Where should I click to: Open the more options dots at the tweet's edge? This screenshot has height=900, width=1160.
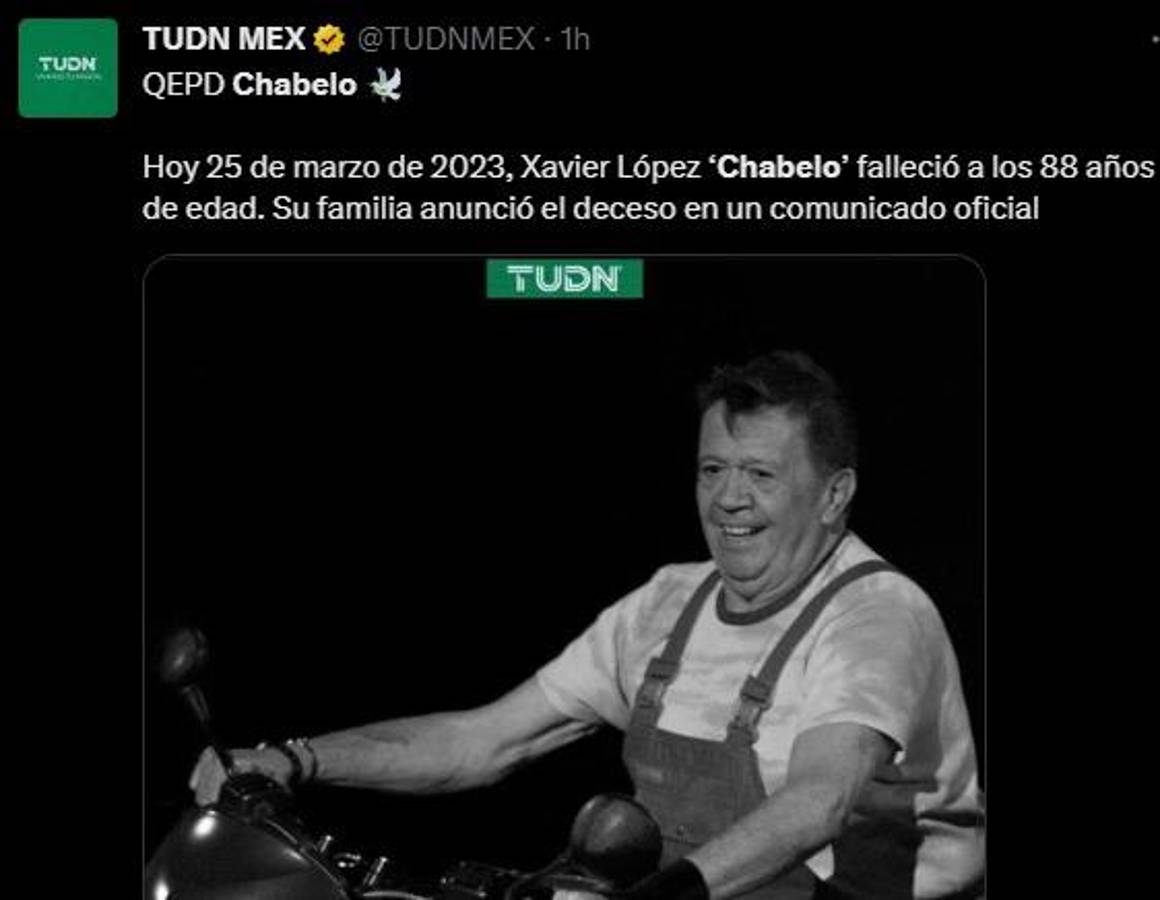pyautogui.click(x=1153, y=40)
